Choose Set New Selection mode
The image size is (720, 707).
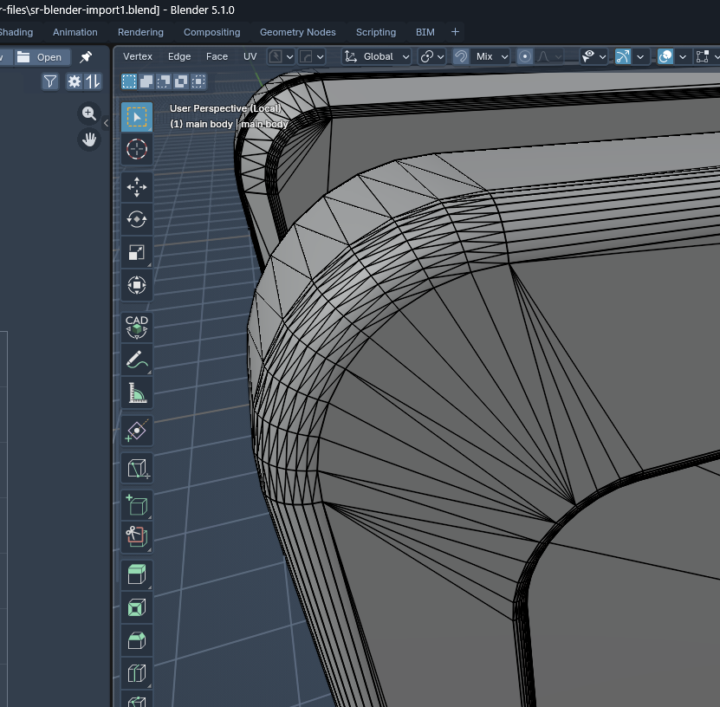pyautogui.click(x=129, y=82)
